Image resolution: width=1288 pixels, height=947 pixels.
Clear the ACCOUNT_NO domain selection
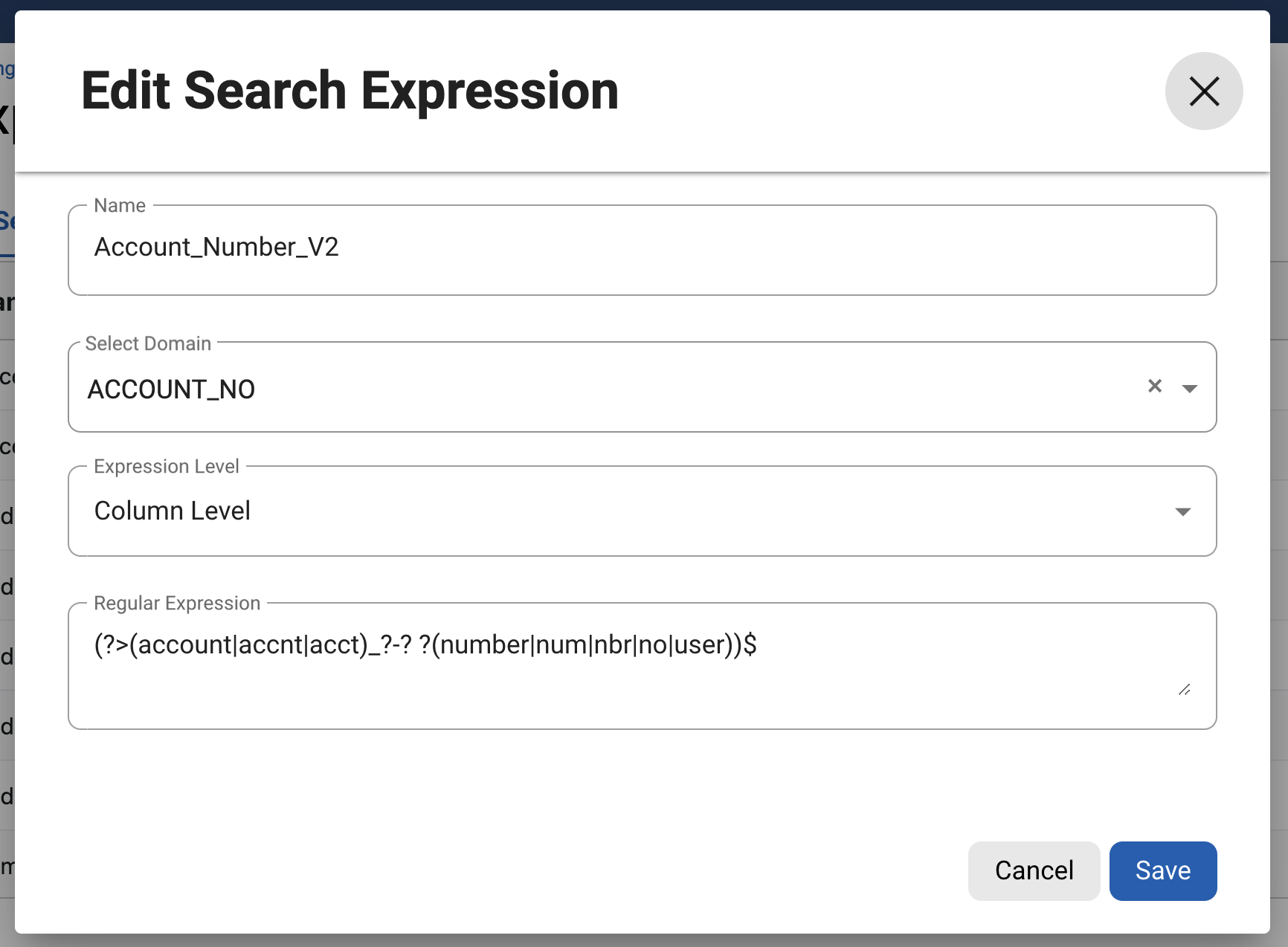tap(1154, 386)
